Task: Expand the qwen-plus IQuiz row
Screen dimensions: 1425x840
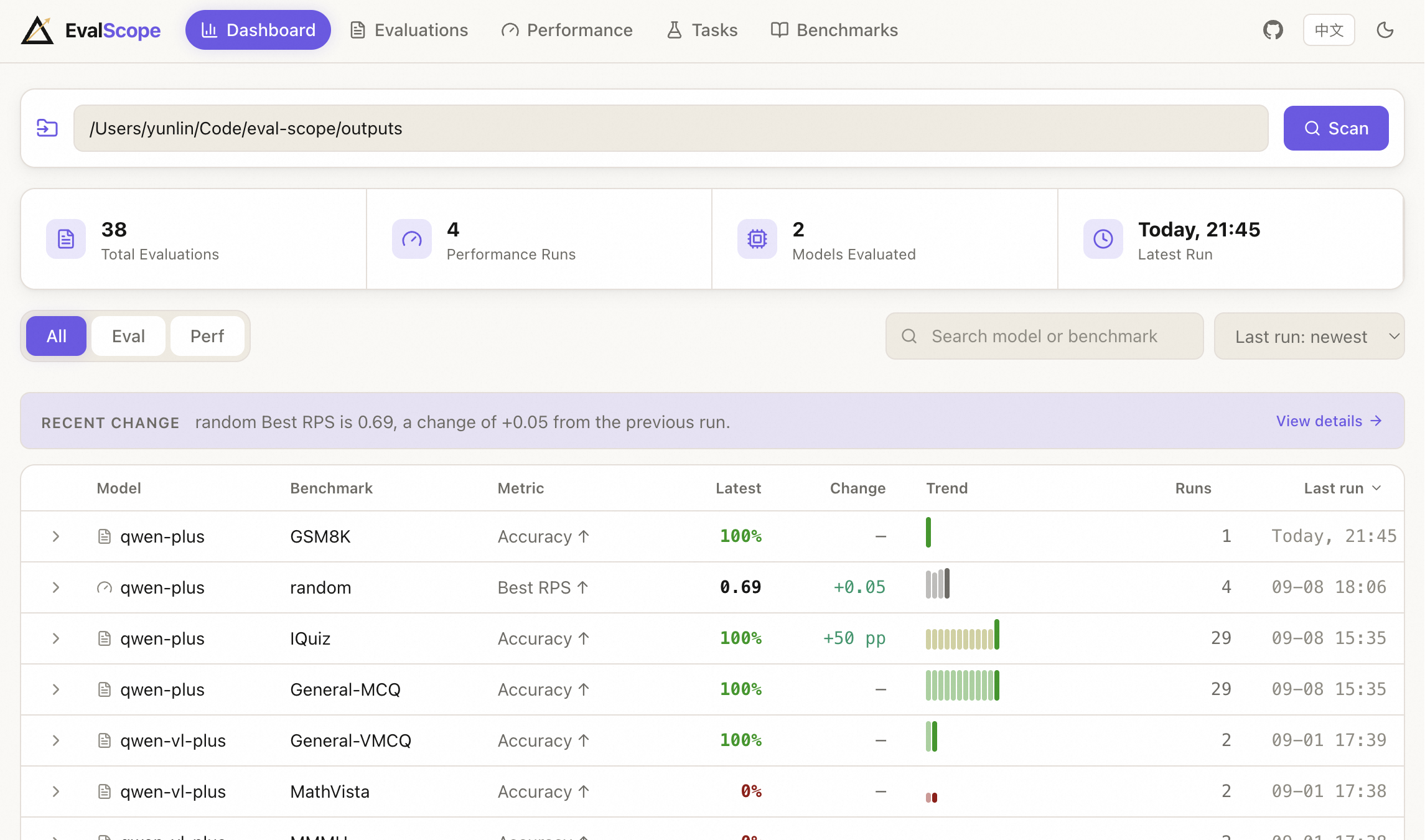Action: (x=56, y=638)
